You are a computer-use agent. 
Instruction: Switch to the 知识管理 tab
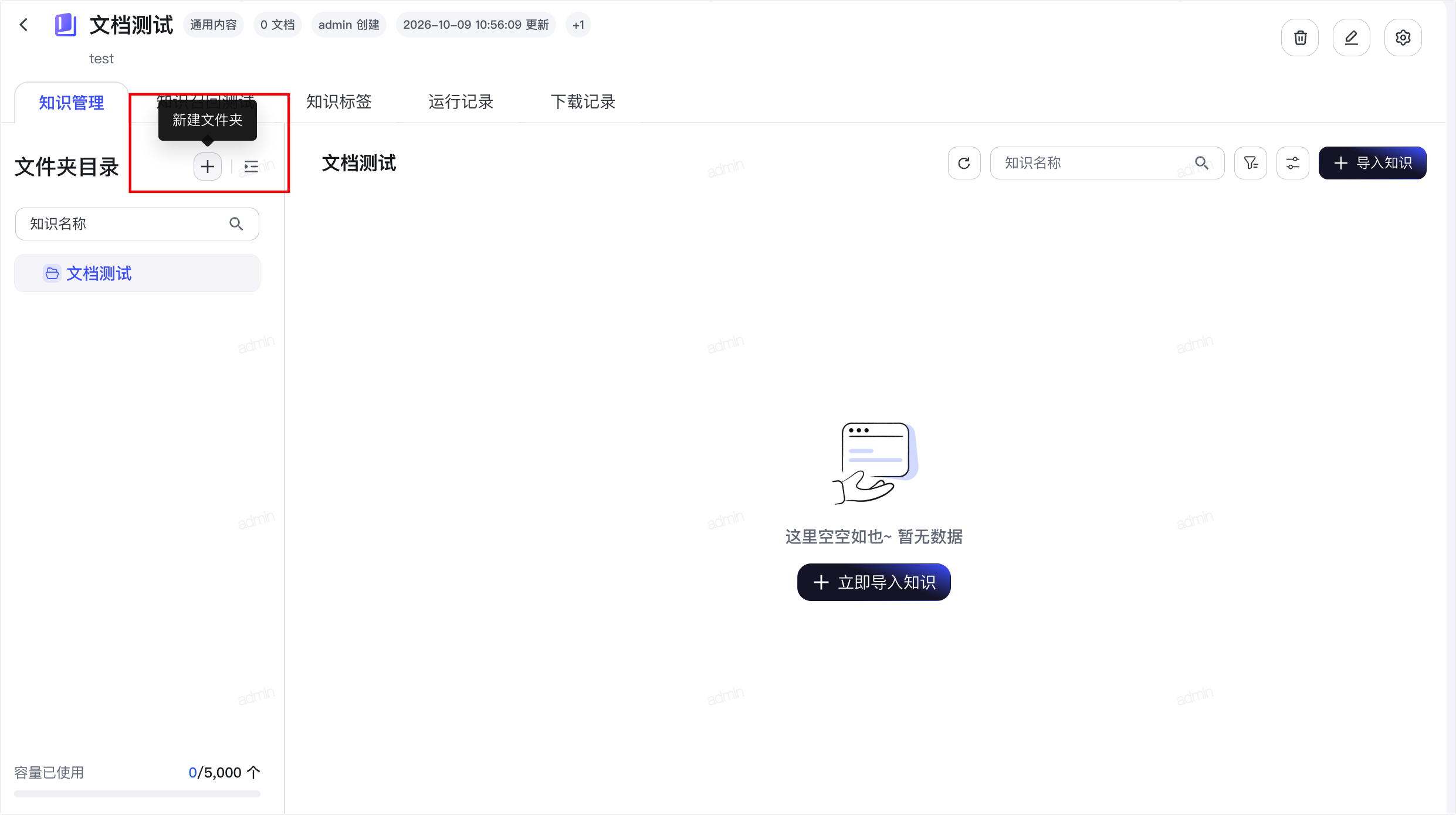pyautogui.click(x=72, y=103)
